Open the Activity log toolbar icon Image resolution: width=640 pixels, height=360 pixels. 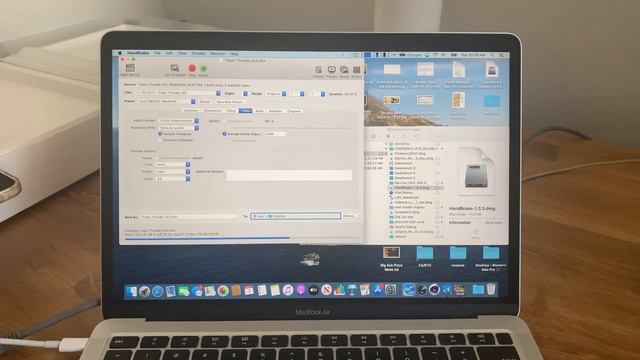click(x=356, y=70)
